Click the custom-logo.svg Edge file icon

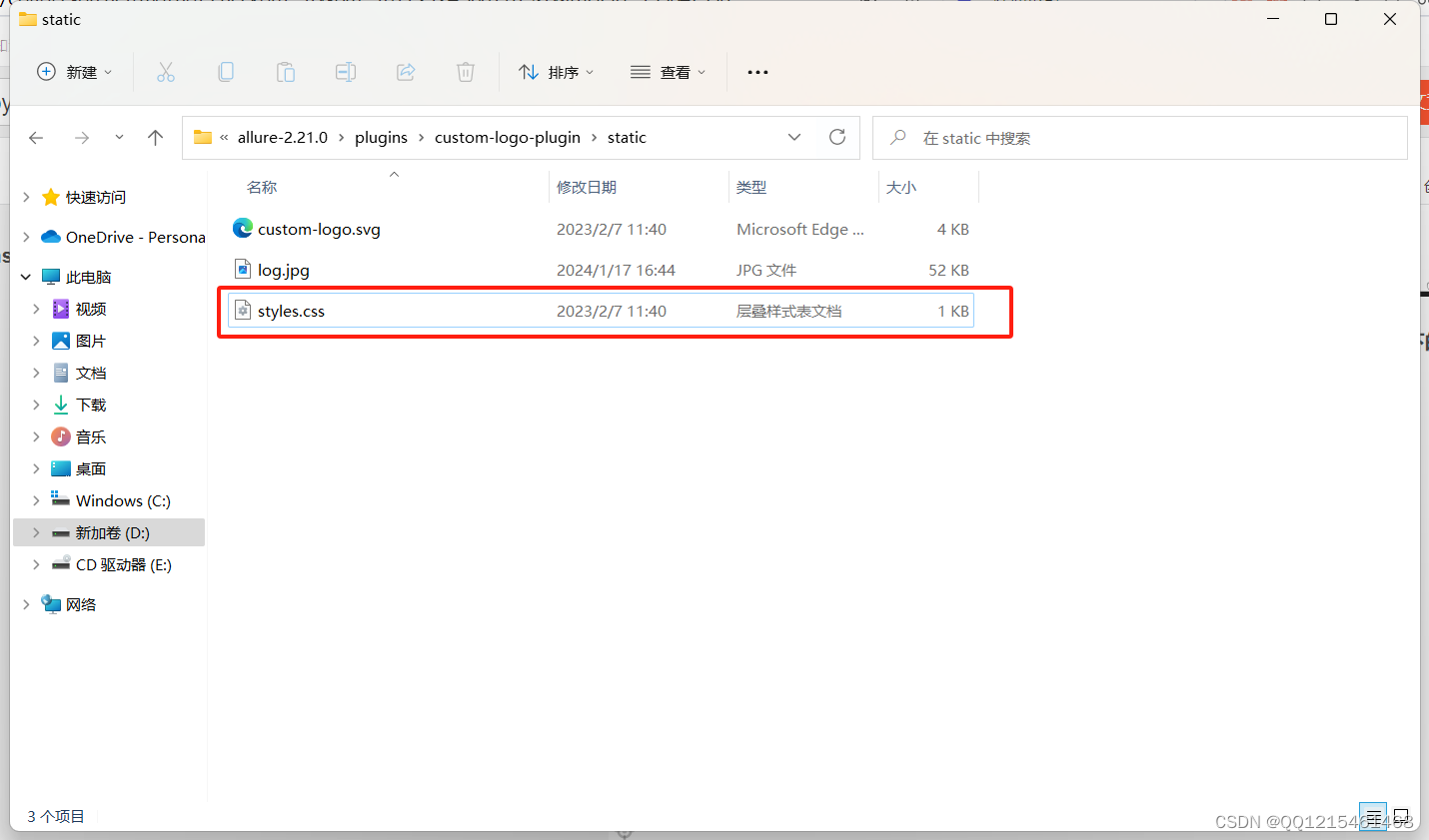tap(243, 229)
